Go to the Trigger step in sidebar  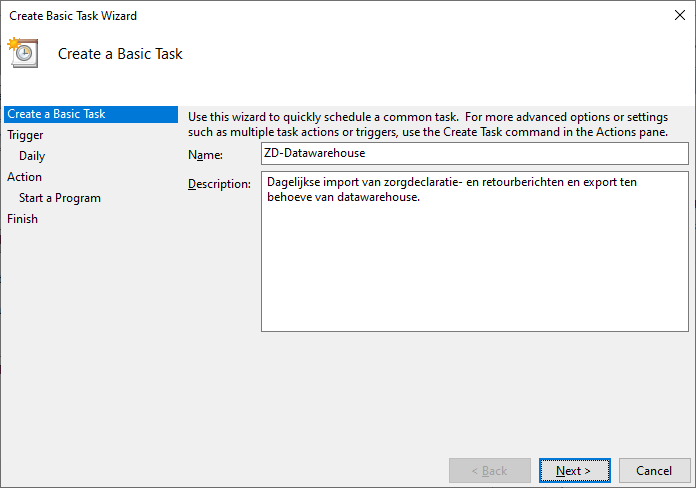coord(25,135)
